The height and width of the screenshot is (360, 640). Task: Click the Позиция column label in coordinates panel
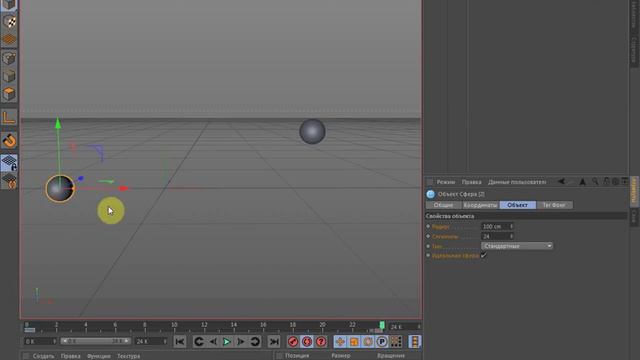[x=297, y=356]
